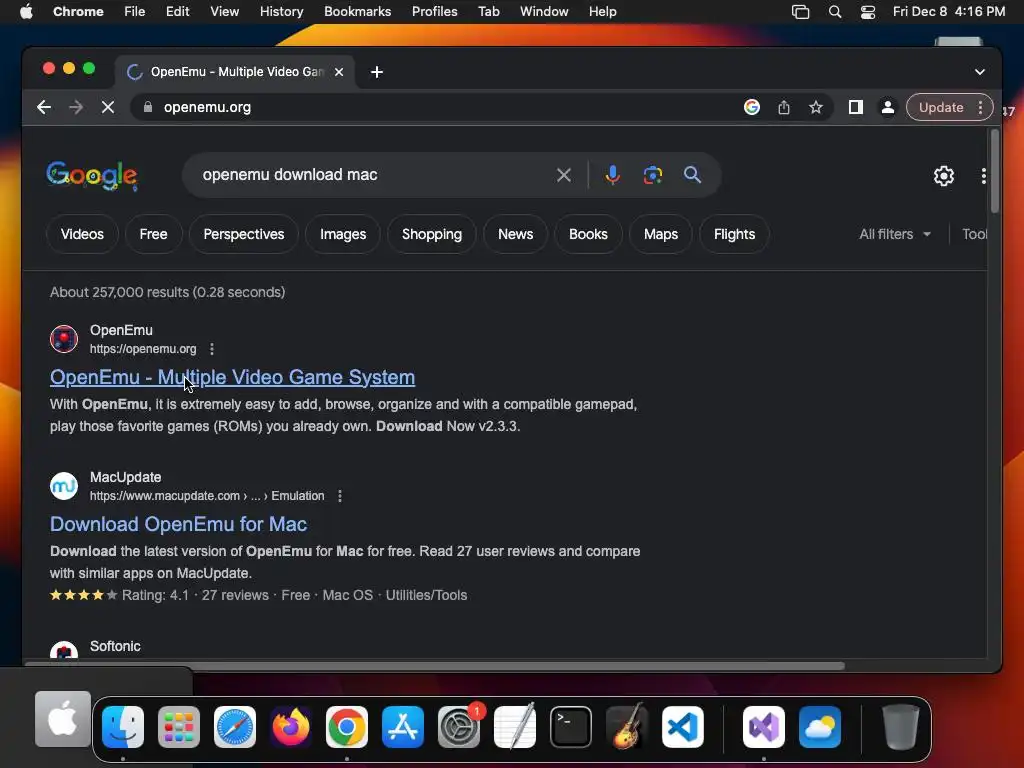Open App Store from the Dock
The height and width of the screenshot is (768, 1024).
403,726
